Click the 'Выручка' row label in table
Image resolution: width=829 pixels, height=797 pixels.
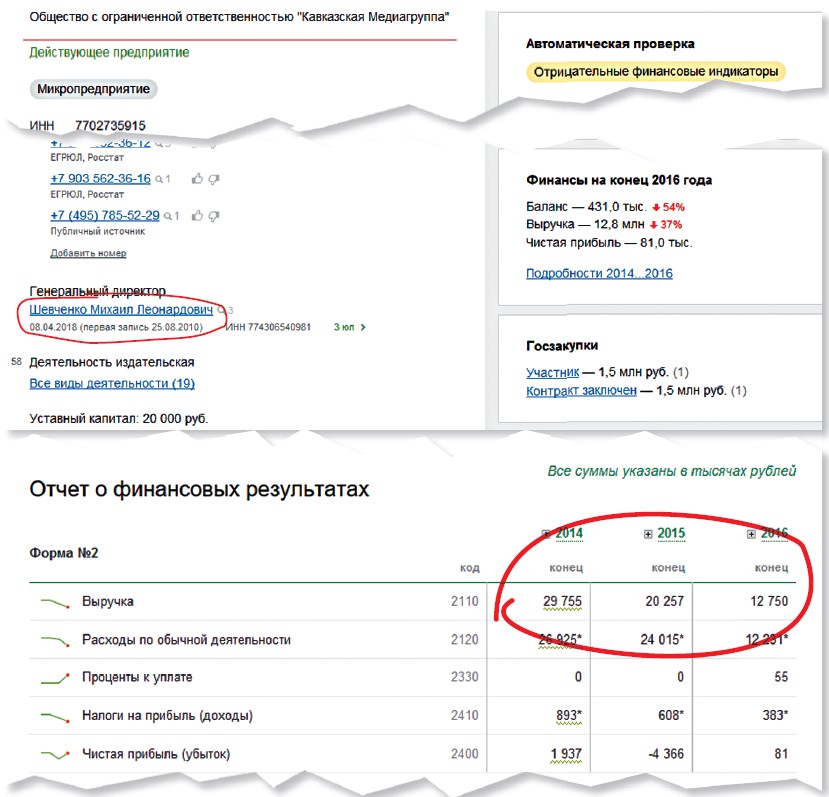click(x=108, y=602)
